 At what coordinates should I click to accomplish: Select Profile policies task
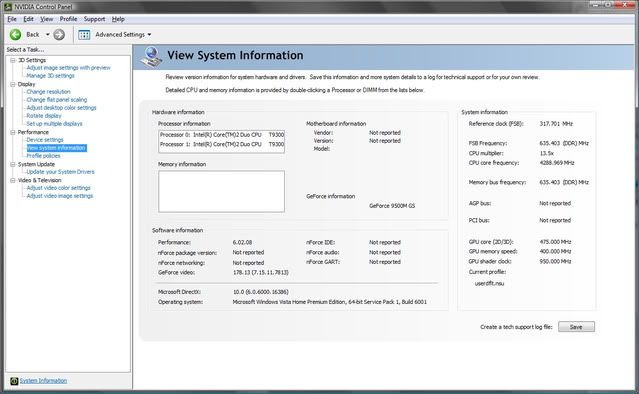(x=43, y=156)
